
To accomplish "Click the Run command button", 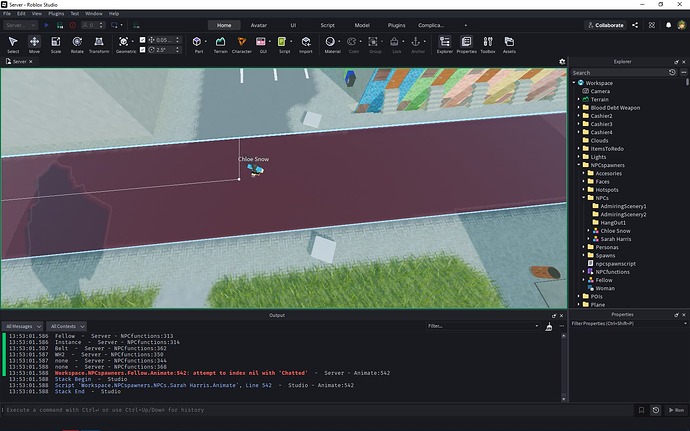I will pyautogui.click(x=676, y=410).
